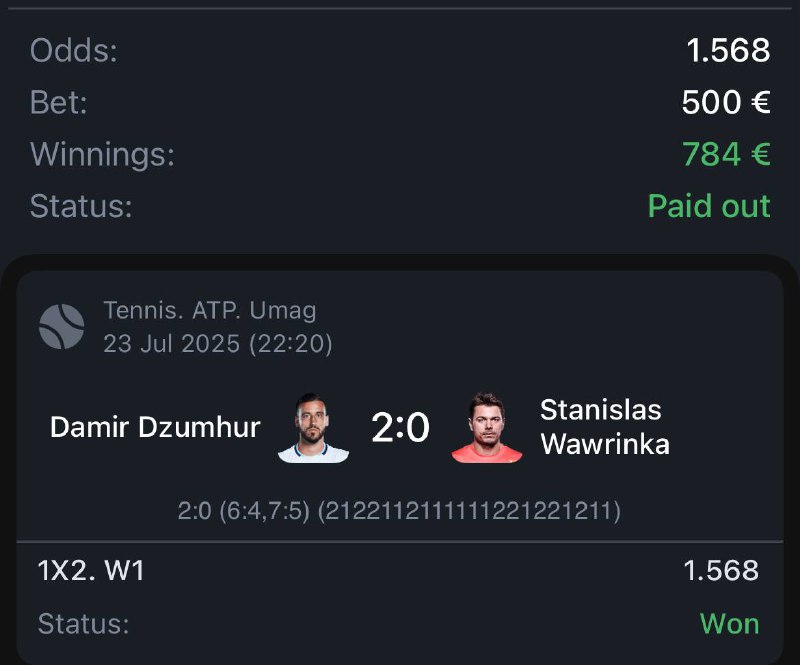Image resolution: width=800 pixels, height=665 pixels.
Task: Click the 784 € winnings amount
Action: pyautogui.click(x=726, y=154)
